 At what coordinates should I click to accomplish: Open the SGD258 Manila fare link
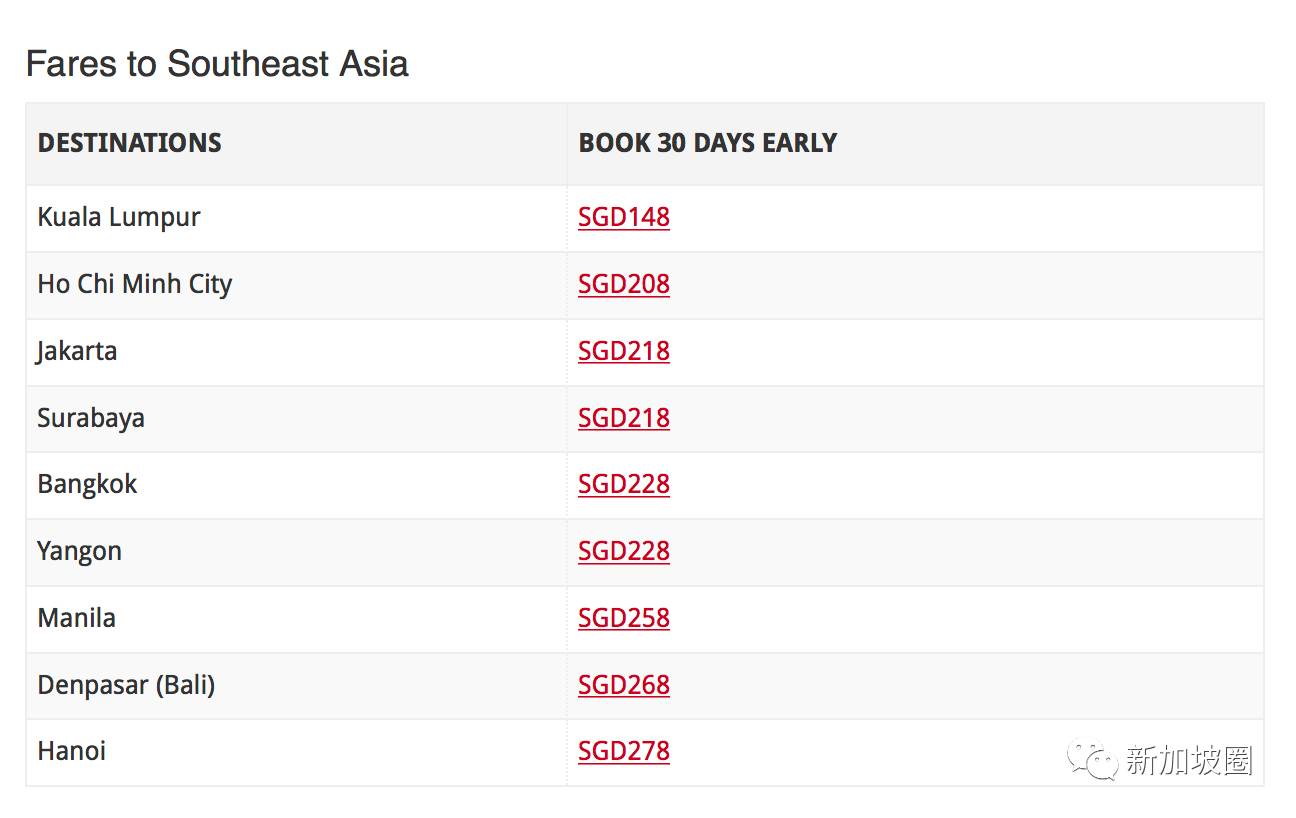(623, 618)
